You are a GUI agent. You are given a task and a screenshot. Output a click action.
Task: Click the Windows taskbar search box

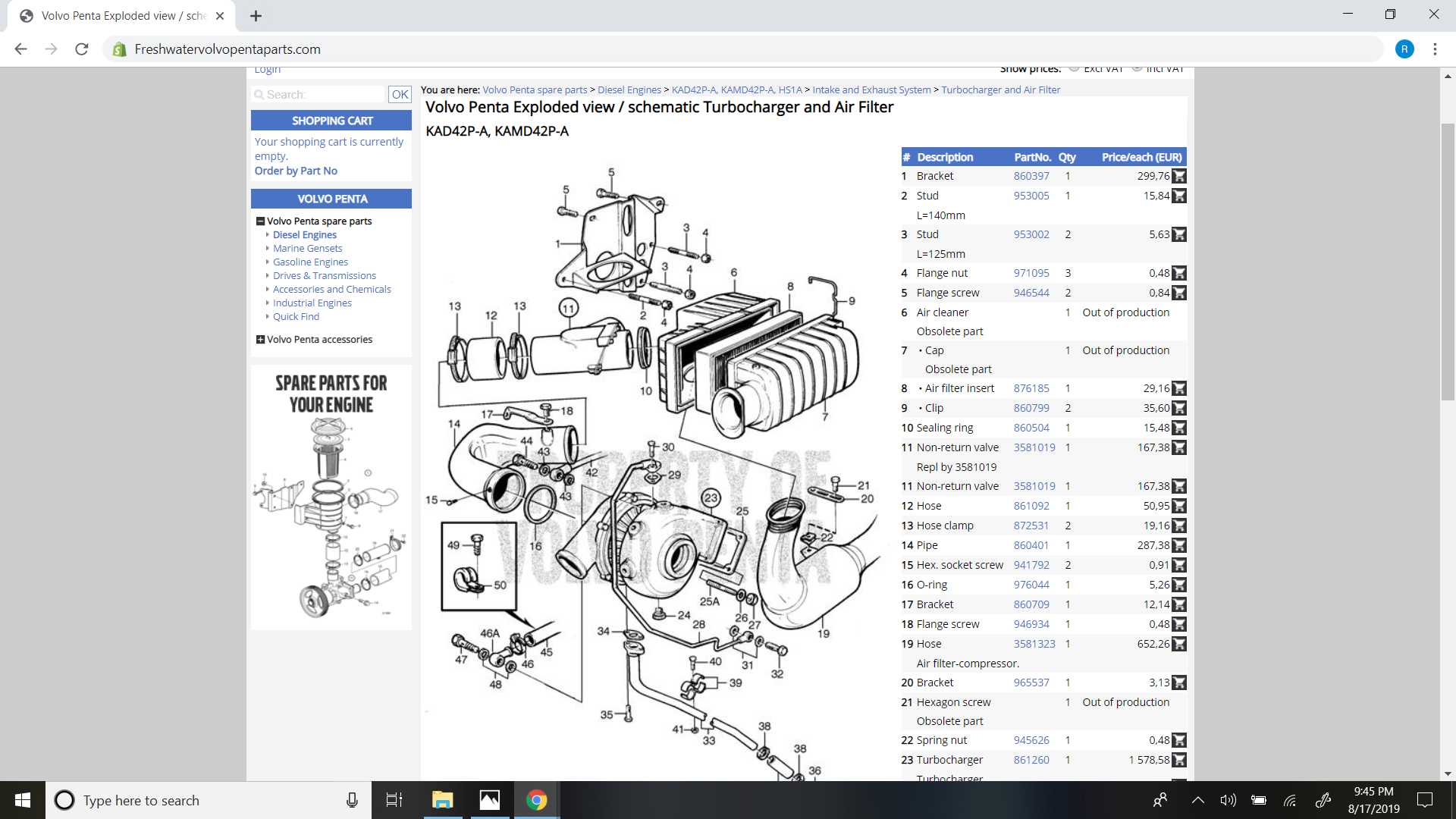209,800
